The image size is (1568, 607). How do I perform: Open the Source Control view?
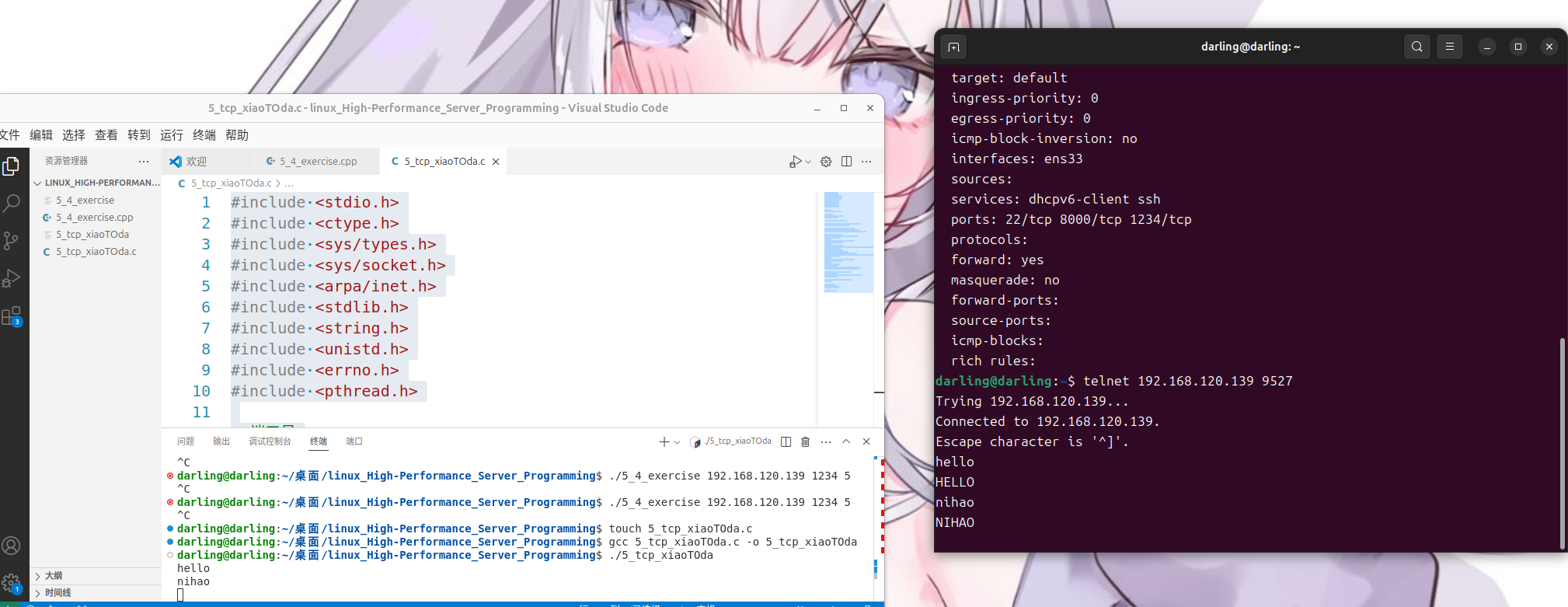(x=11, y=241)
